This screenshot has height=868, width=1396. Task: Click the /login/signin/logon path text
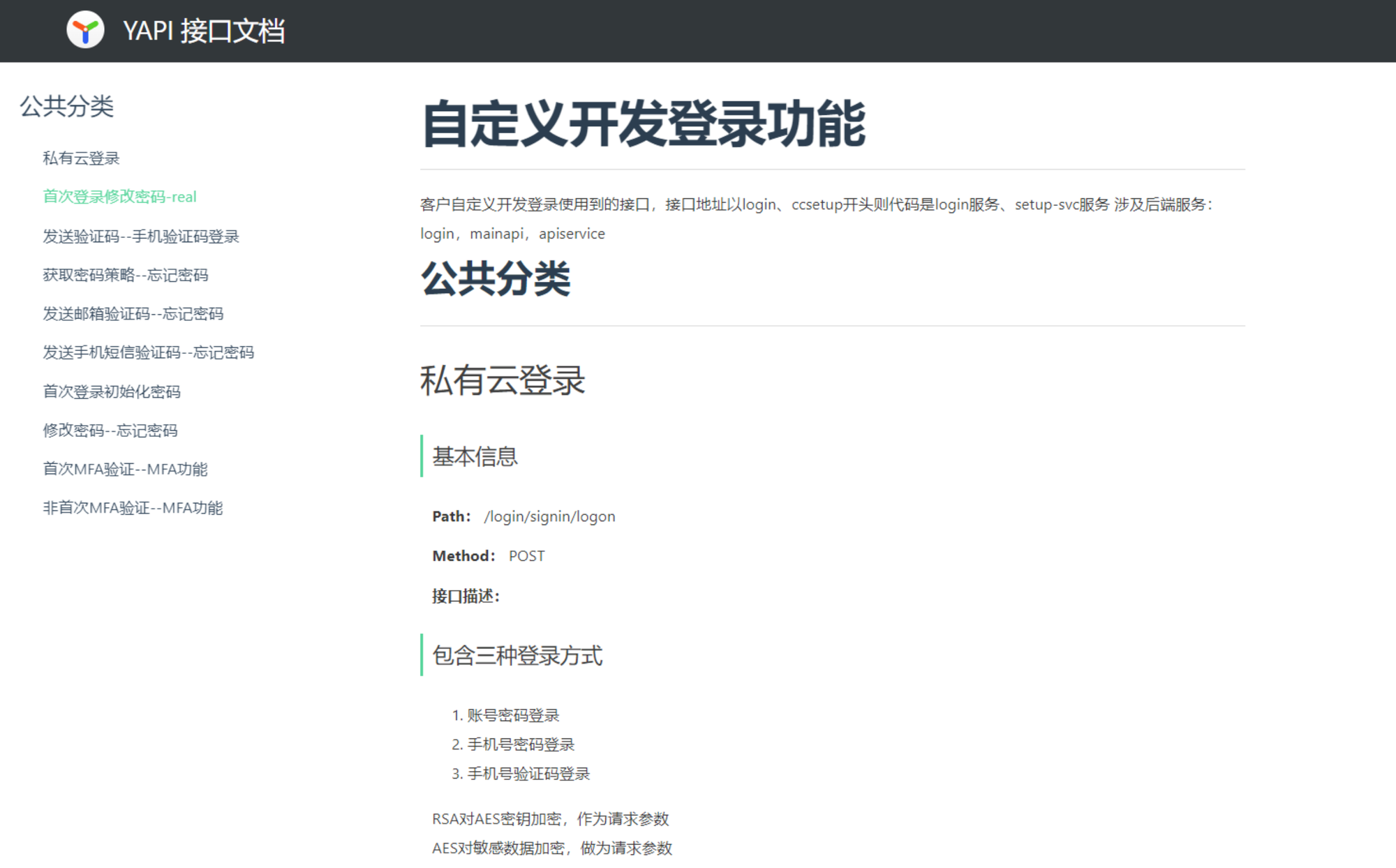point(549,516)
